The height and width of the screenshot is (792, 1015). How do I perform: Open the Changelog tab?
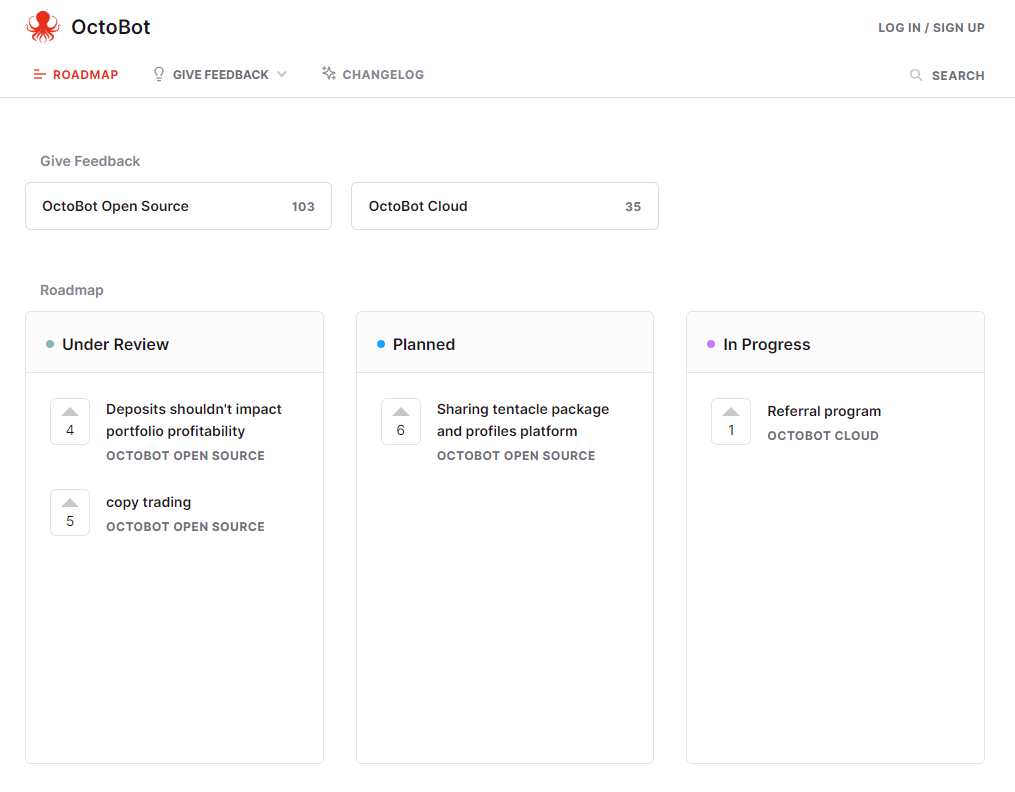point(373,74)
